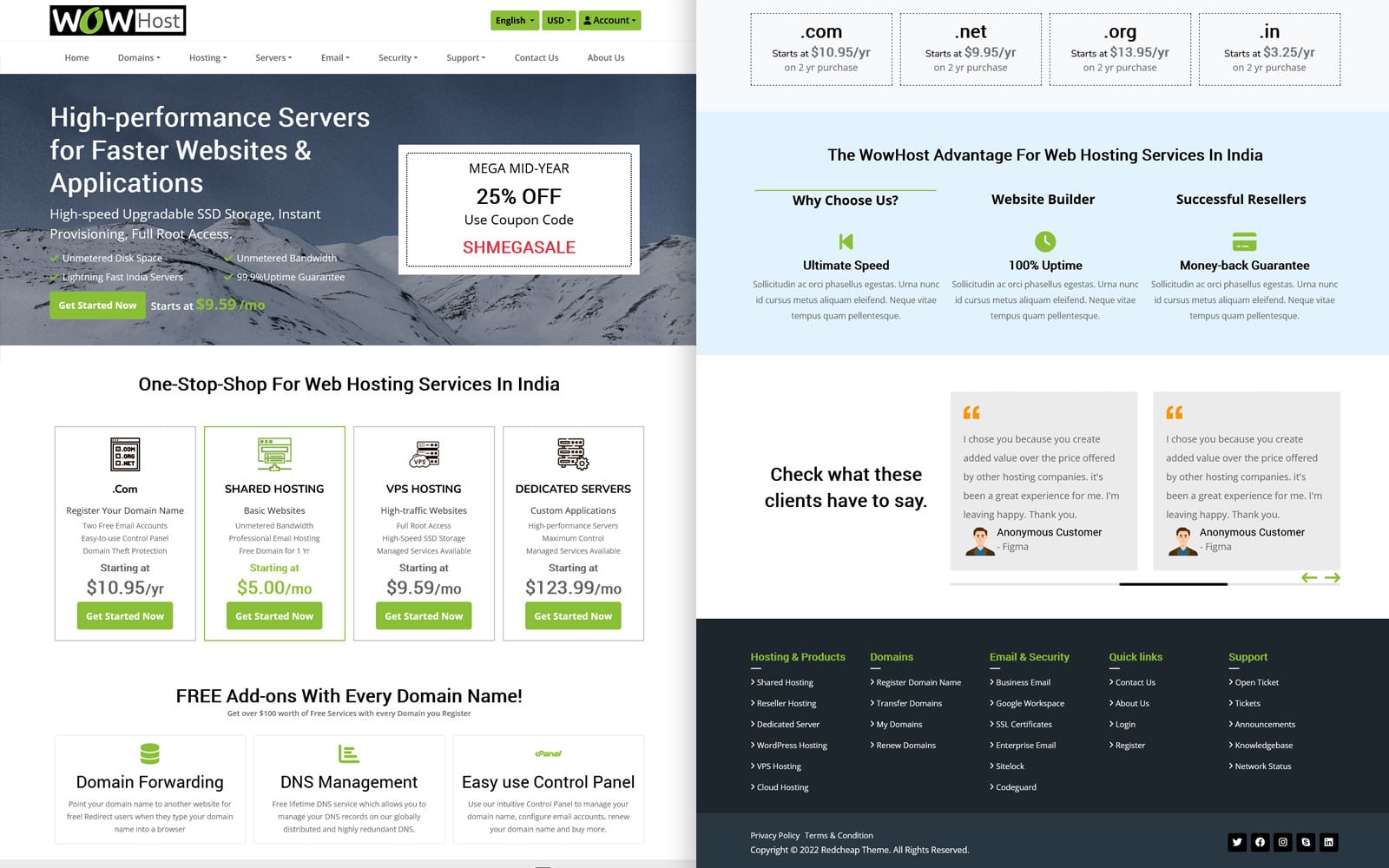Open the Hosting menu
This screenshot has width=1389, height=868.
[207, 57]
